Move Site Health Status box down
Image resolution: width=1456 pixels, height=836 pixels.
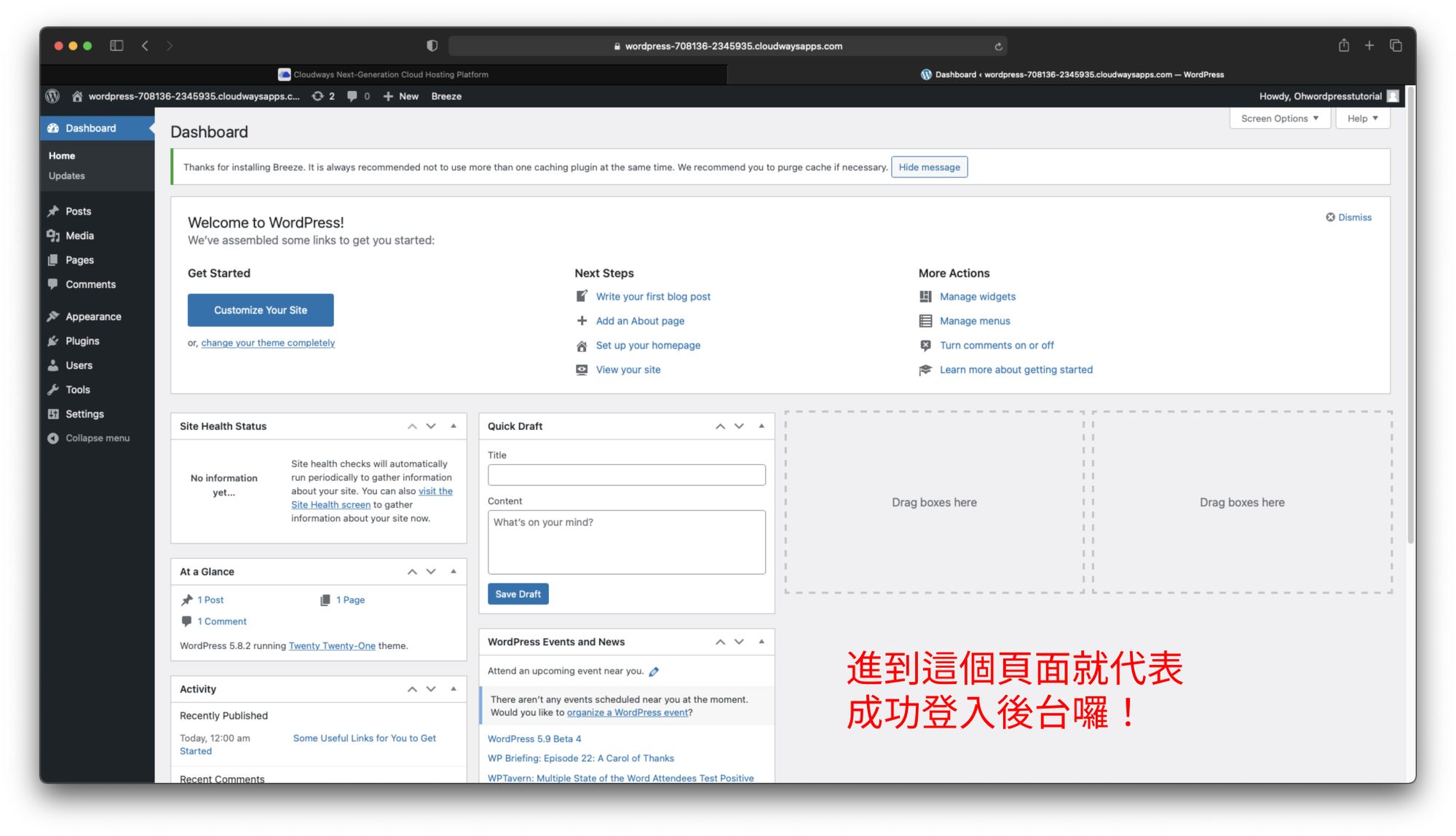click(431, 426)
